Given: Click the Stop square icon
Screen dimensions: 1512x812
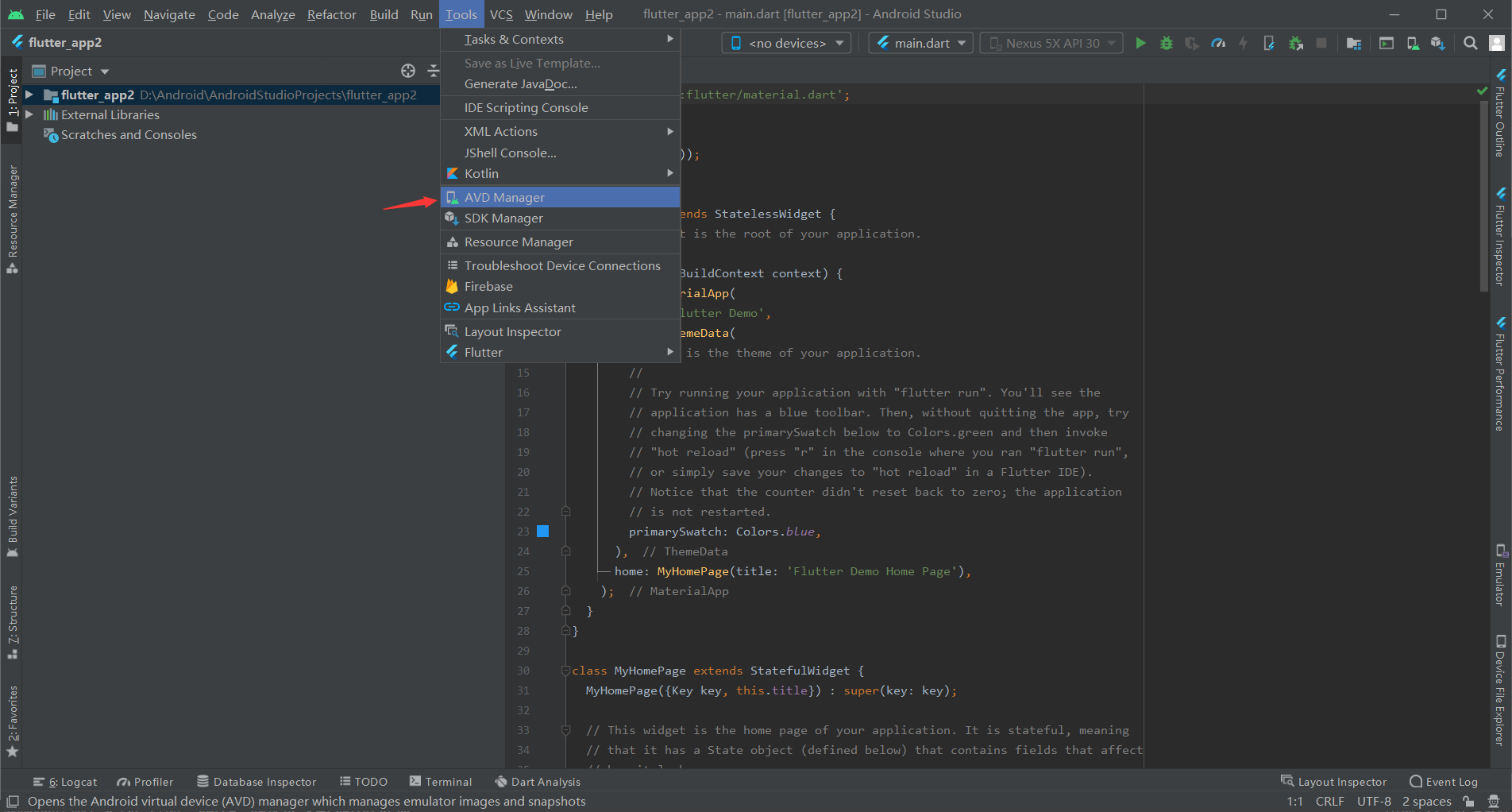Looking at the screenshot, I should [1321, 43].
